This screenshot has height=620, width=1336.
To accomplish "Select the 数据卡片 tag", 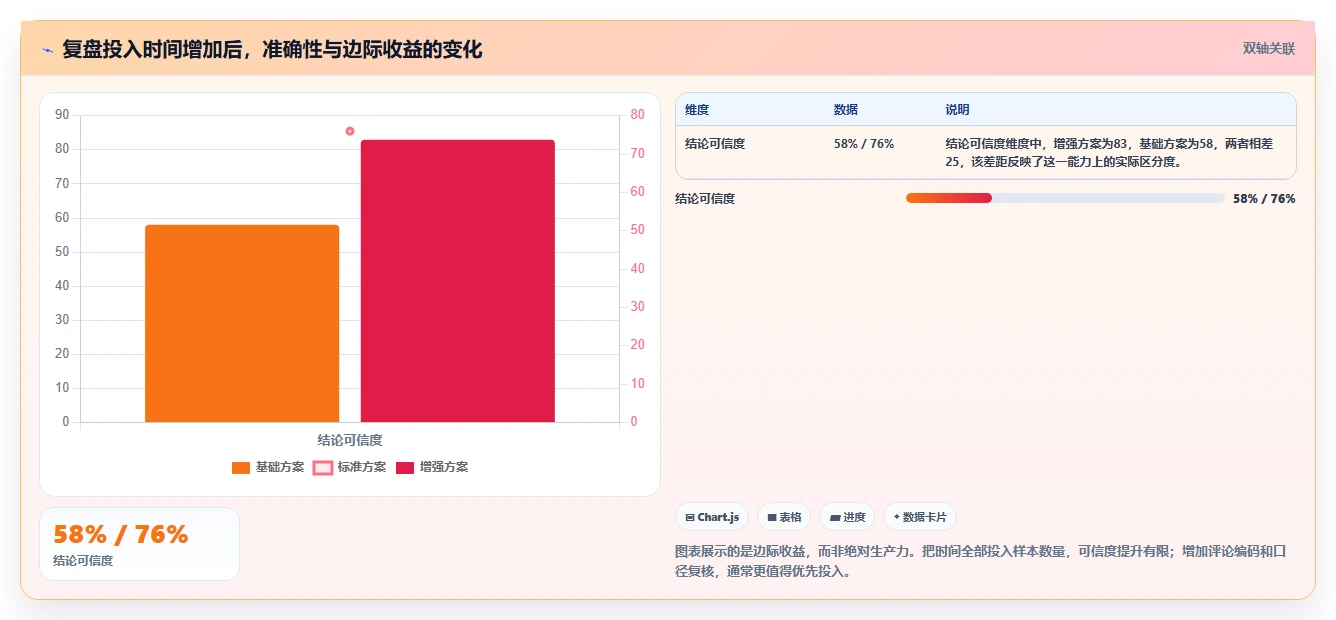I will click(919, 517).
